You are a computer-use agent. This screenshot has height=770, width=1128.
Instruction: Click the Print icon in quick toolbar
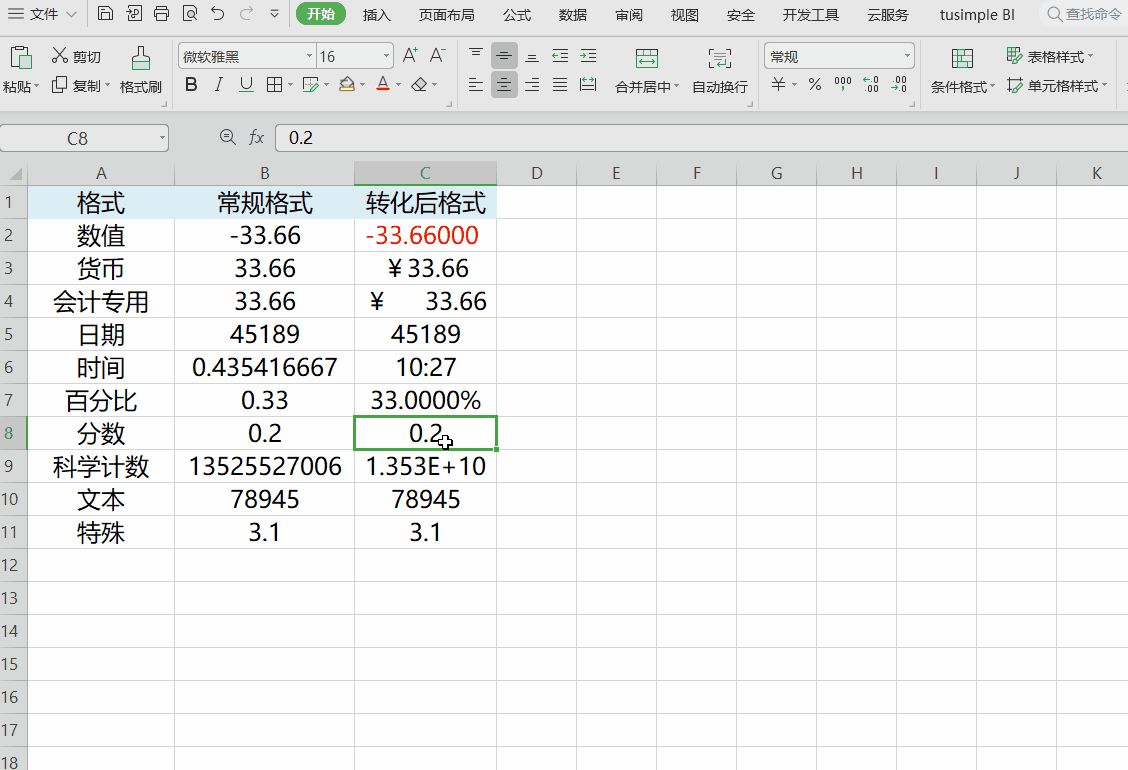pyautogui.click(x=162, y=15)
